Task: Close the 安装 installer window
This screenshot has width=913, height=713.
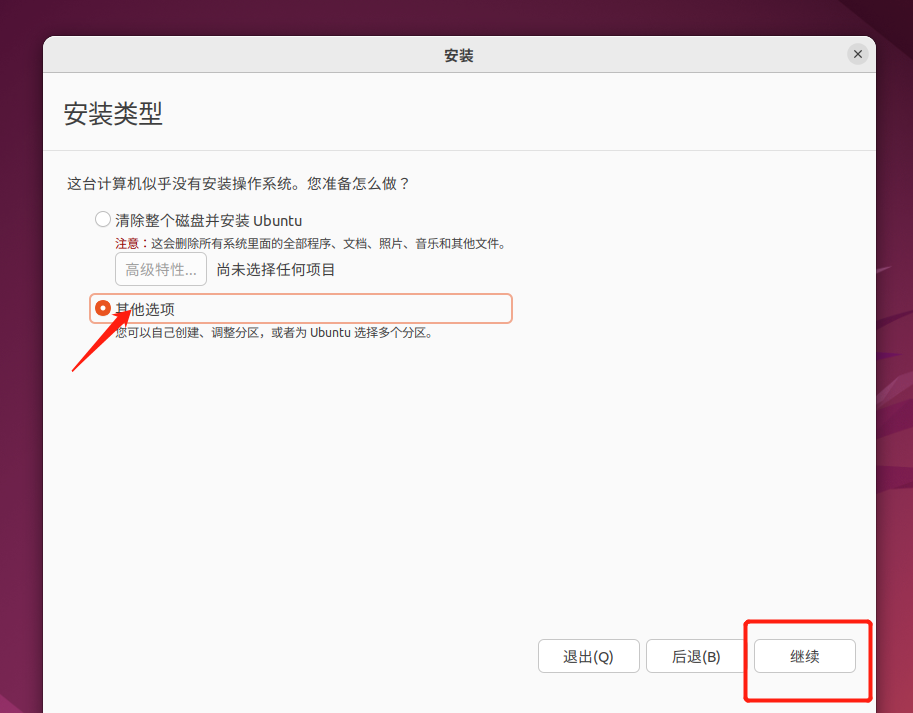Action: pos(858,54)
